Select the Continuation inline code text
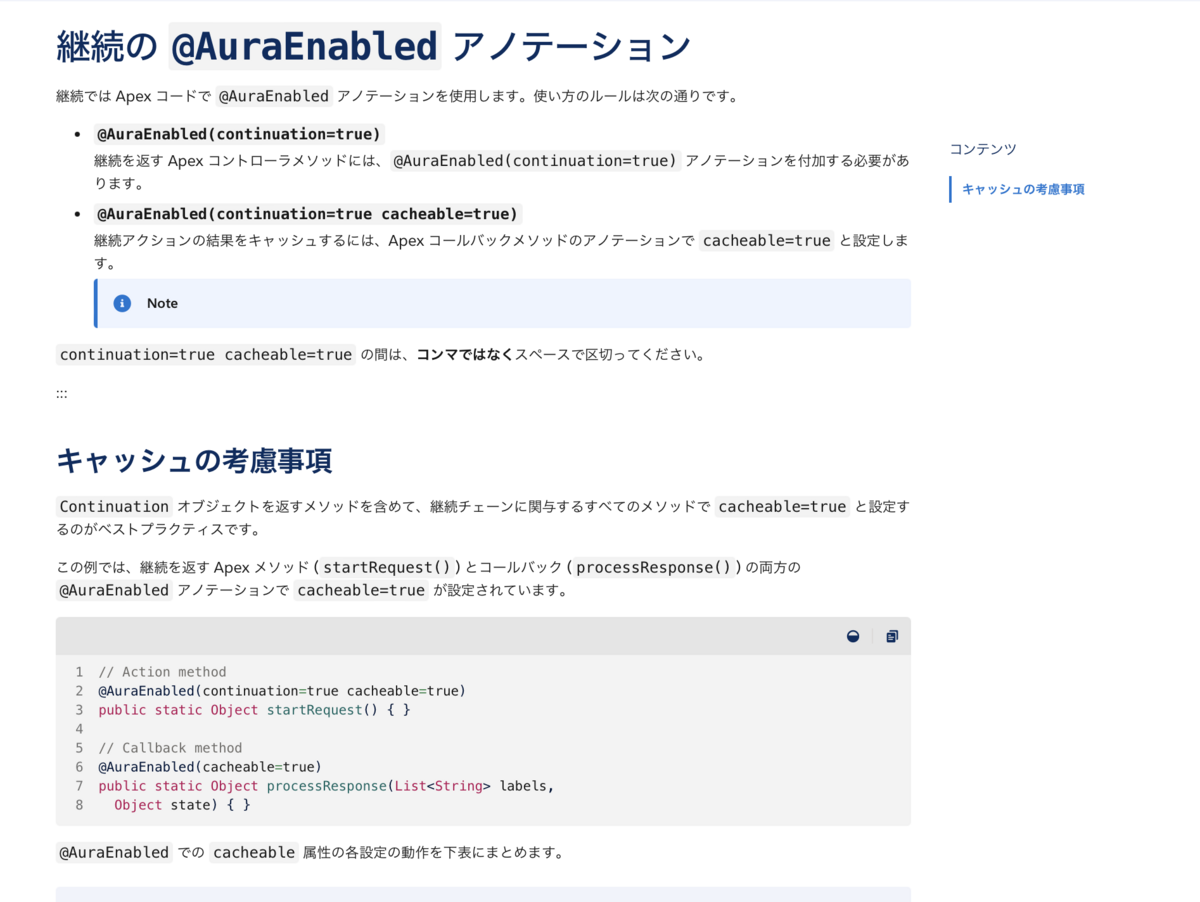Viewport: 1200px width, 902px height. pos(113,506)
